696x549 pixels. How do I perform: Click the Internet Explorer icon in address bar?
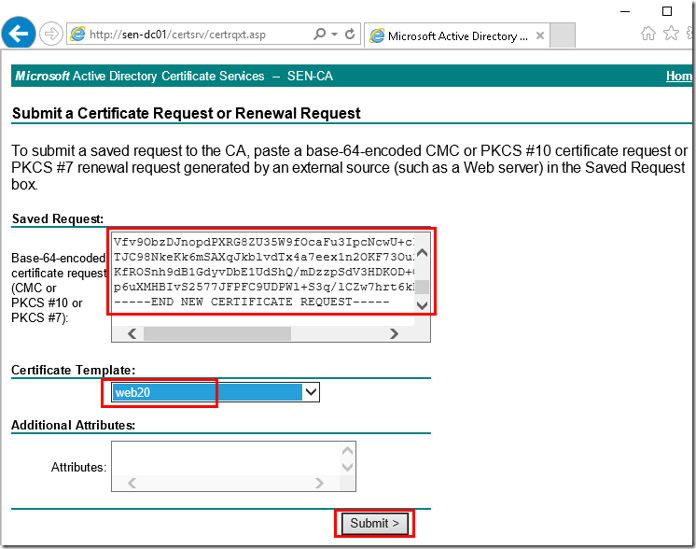(78, 34)
